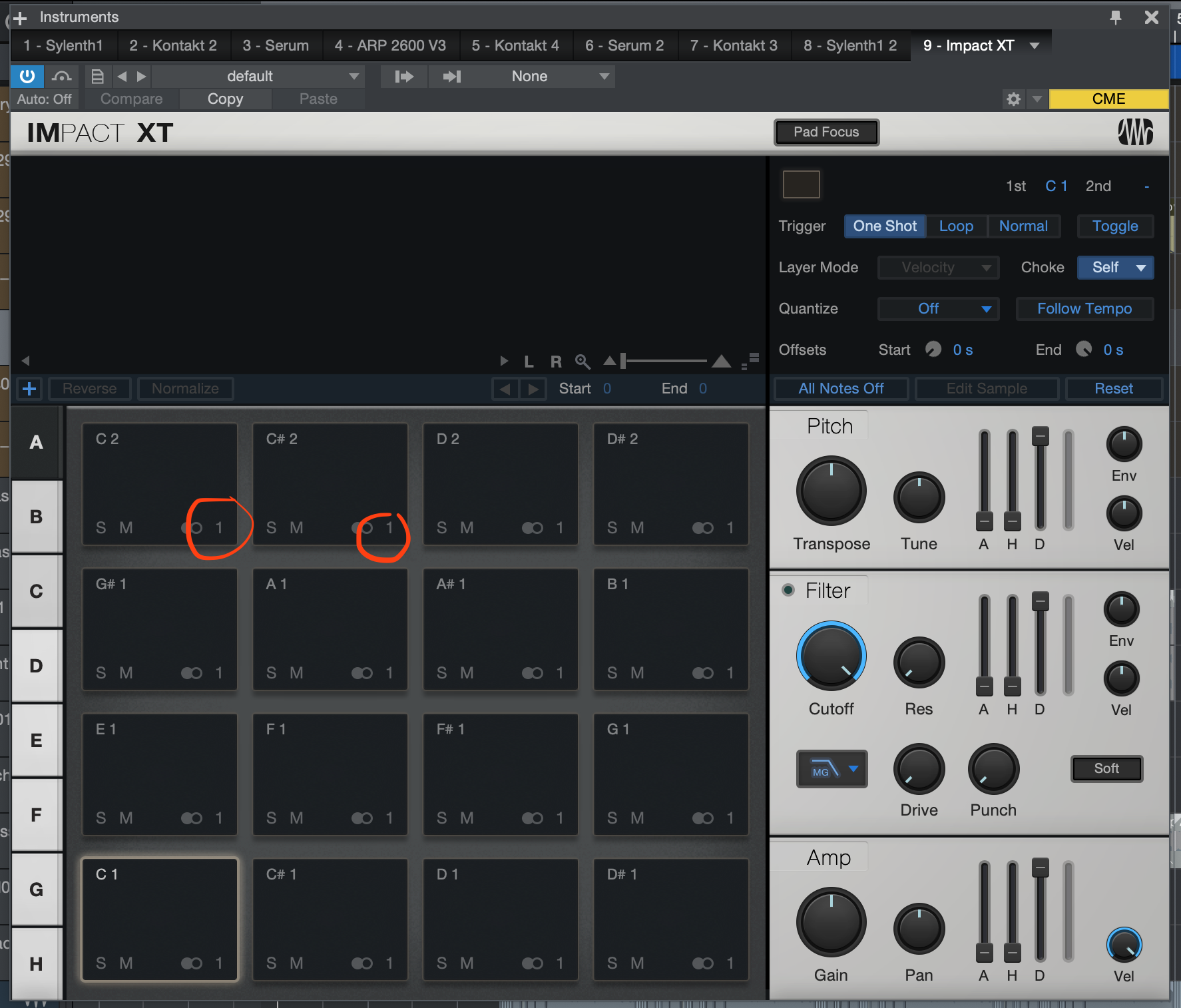The image size is (1181, 1008).
Task: Go to next sample layer arrow
Action: (533, 389)
